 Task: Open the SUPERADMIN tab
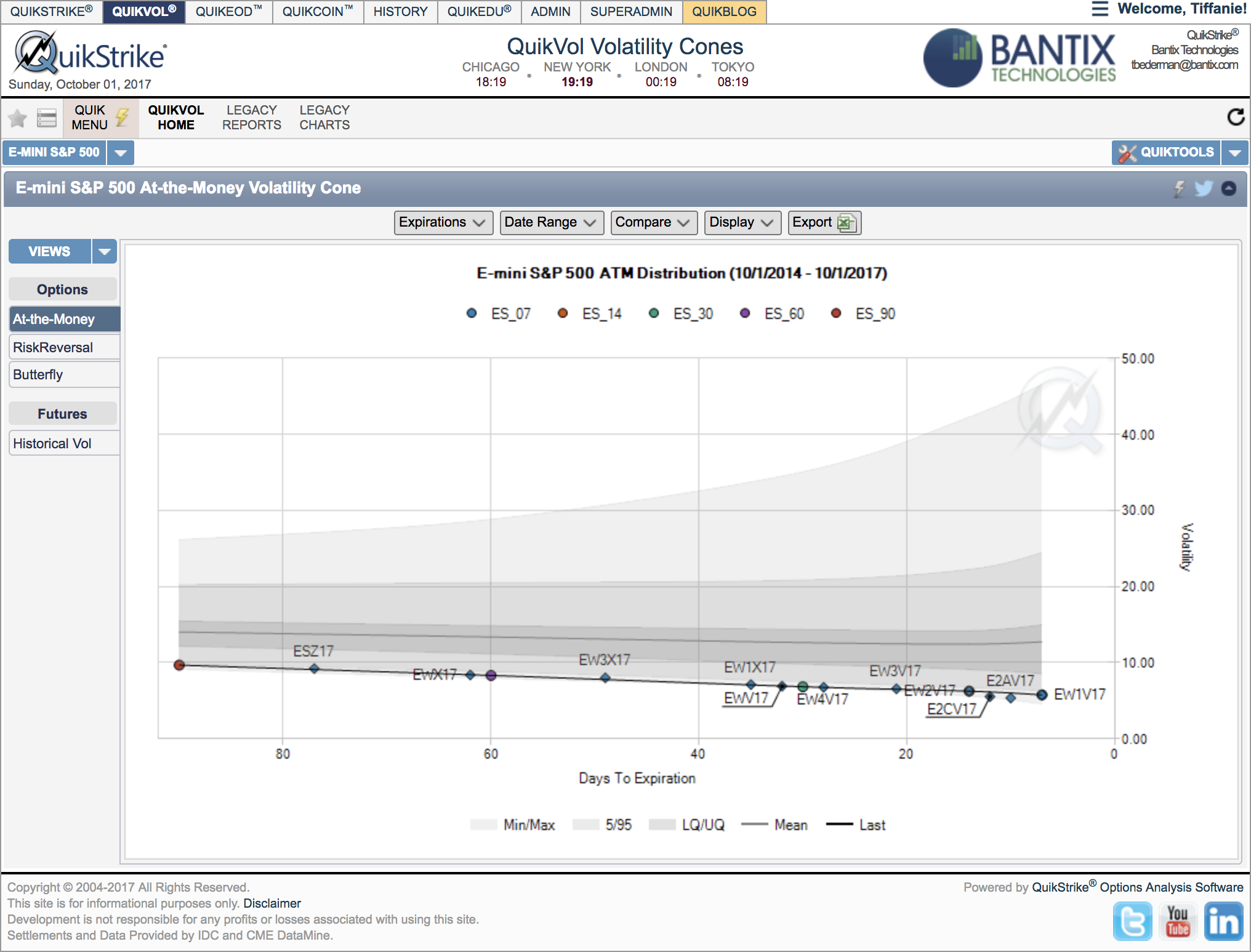tap(631, 12)
